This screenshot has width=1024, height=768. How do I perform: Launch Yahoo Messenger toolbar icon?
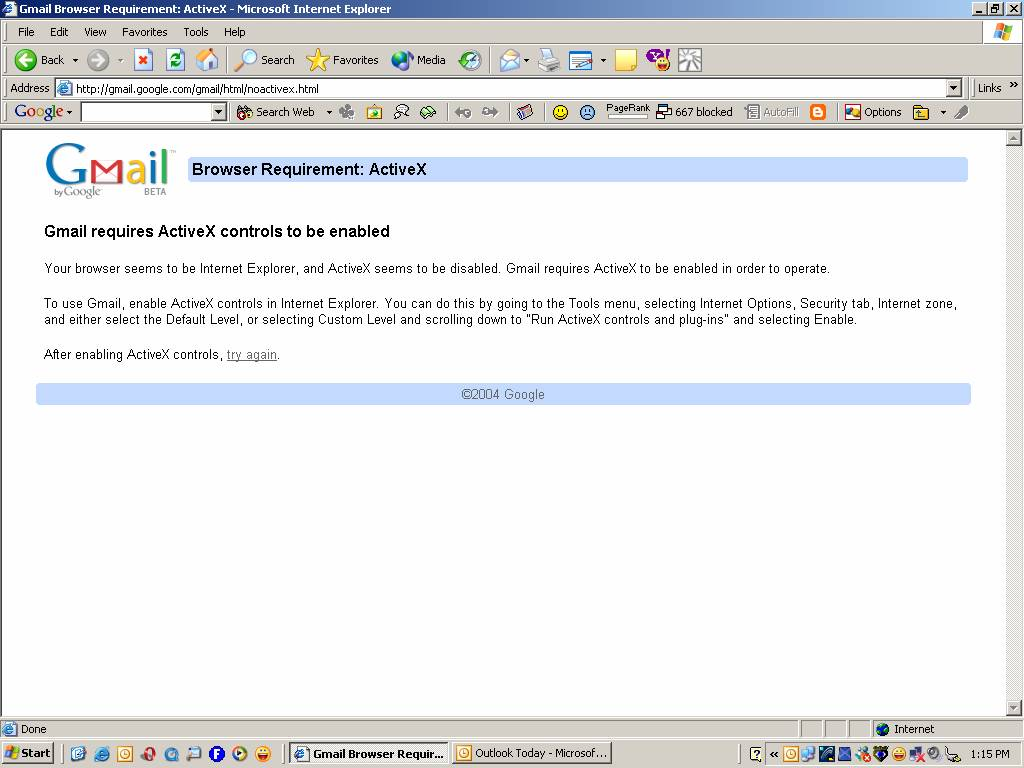point(658,60)
